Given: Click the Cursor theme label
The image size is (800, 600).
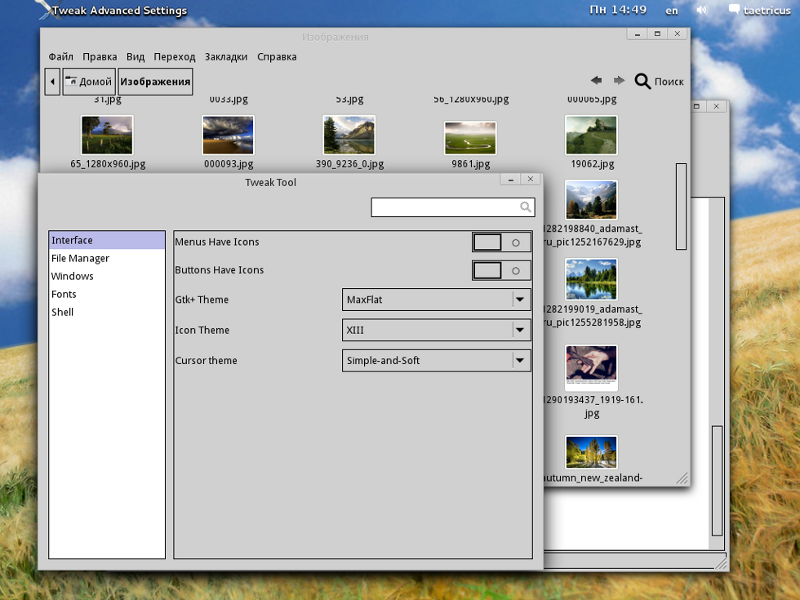Looking at the screenshot, I should [206, 360].
